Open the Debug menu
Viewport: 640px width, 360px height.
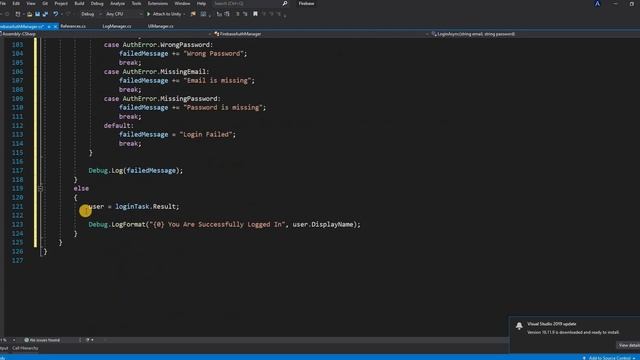coord(97,3)
